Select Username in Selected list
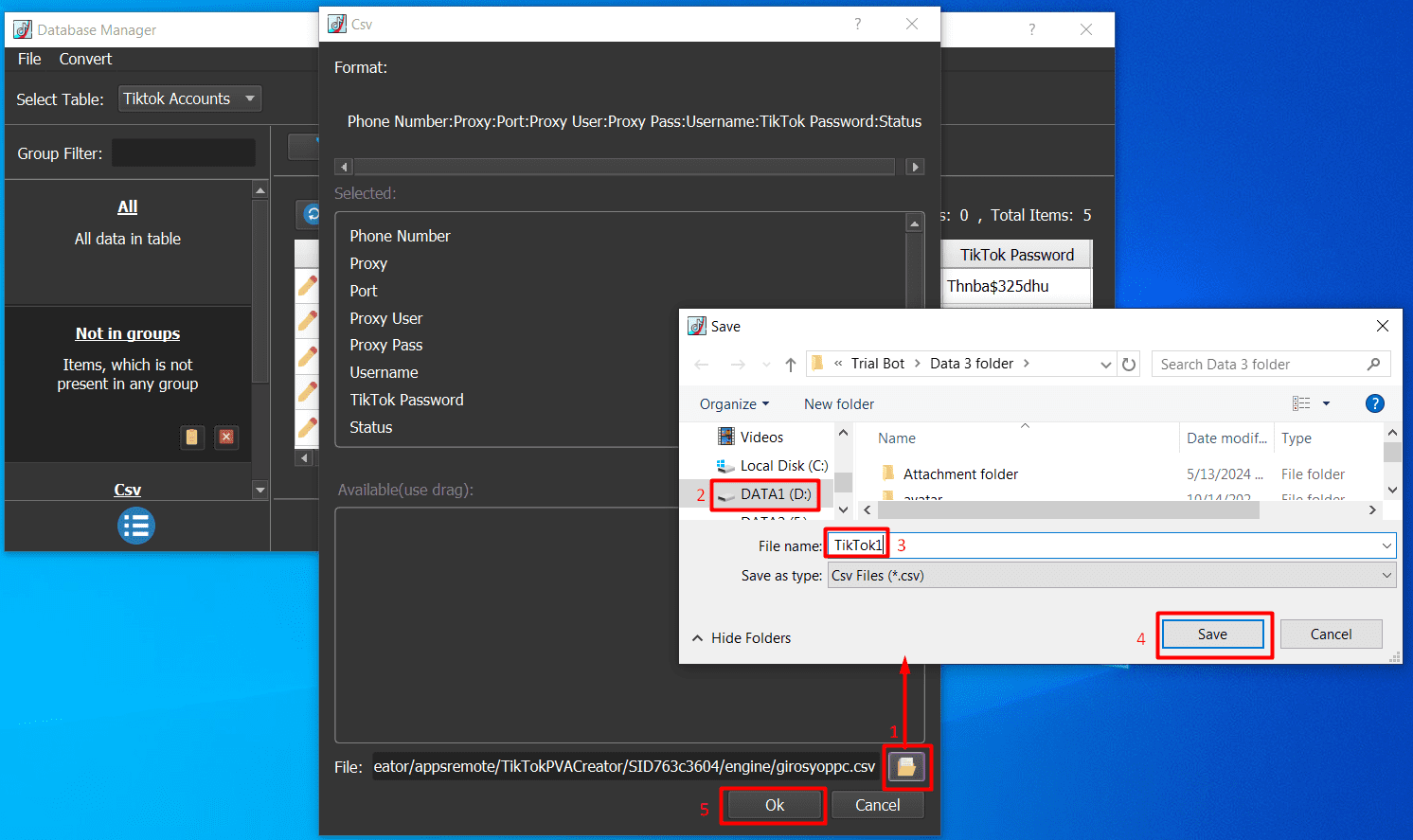Image resolution: width=1413 pixels, height=840 pixels. pos(384,372)
